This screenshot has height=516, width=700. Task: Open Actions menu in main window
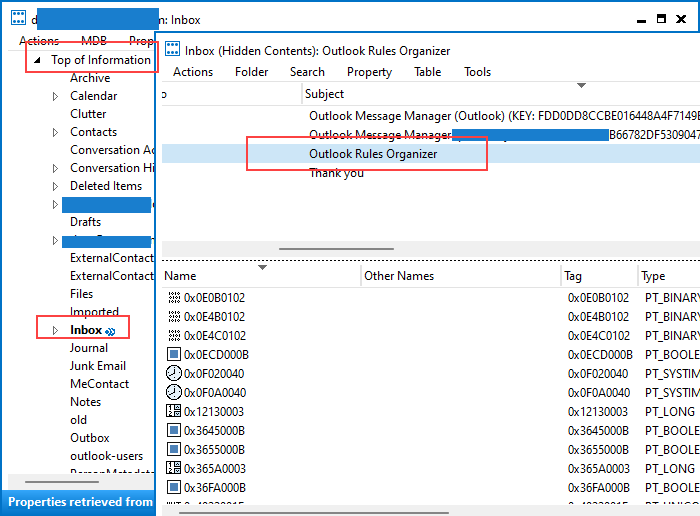[x=39, y=41]
